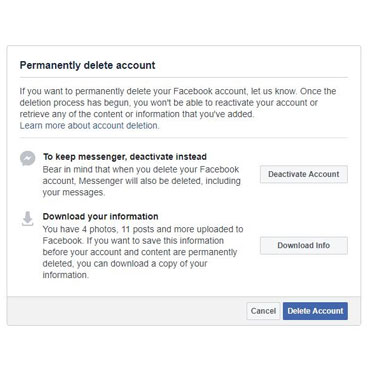Click the line account, Messenger will also be deleted
Screen dimensions: 370x376
141,181
